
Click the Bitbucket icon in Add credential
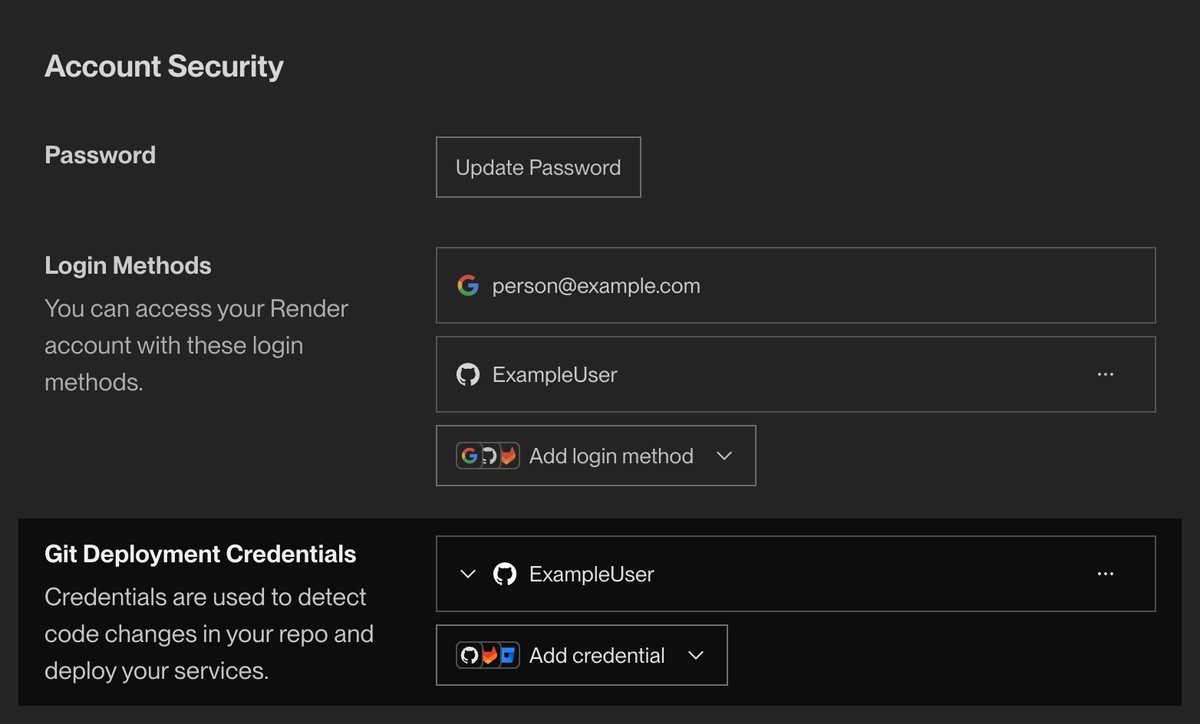[509, 655]
